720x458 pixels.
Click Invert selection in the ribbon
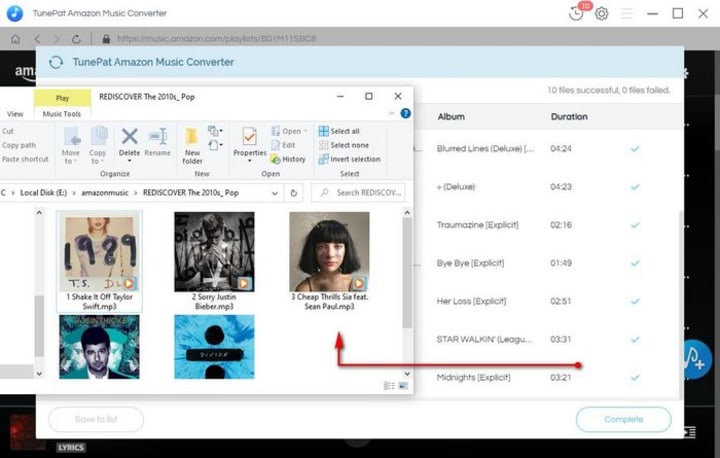click(349, 159)
